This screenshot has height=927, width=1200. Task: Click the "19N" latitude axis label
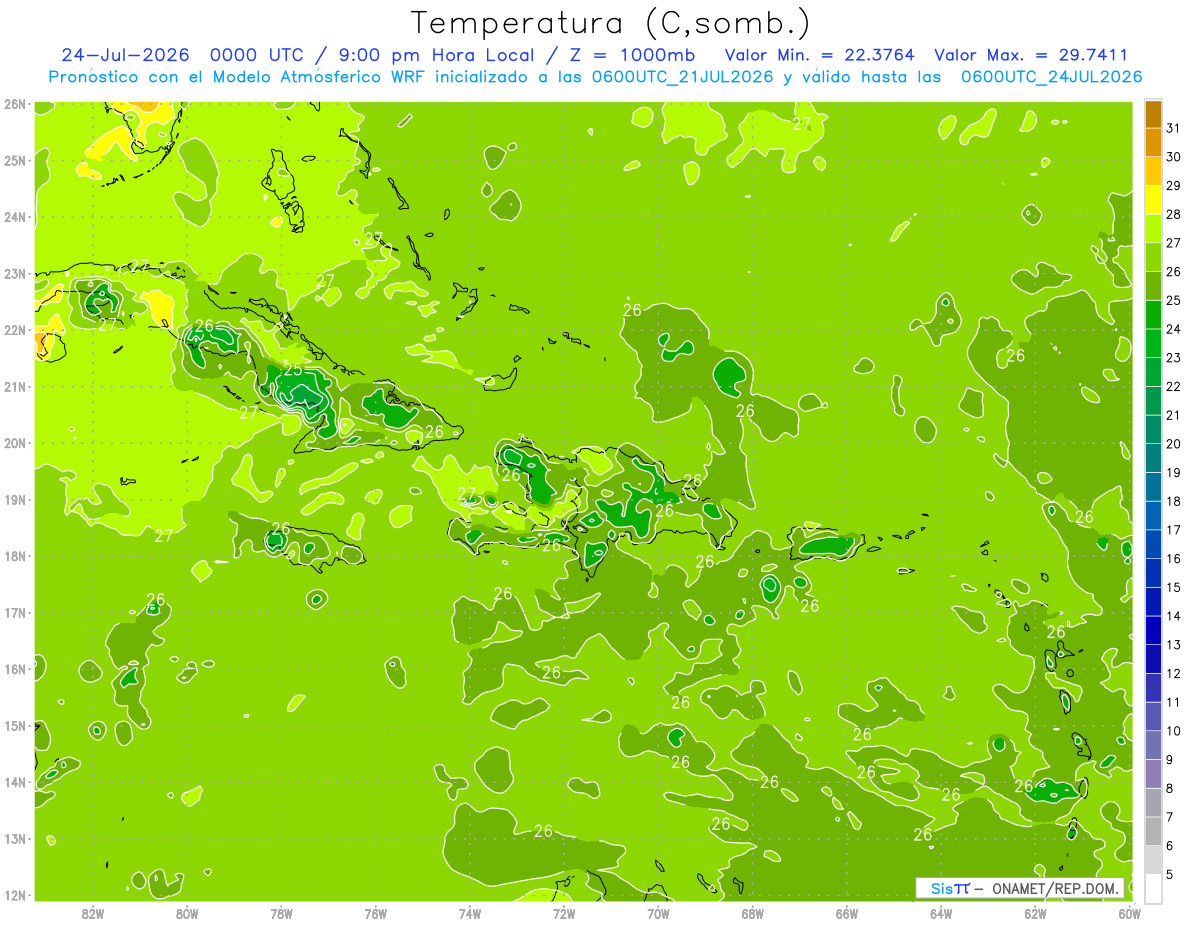tap(14, 499)
